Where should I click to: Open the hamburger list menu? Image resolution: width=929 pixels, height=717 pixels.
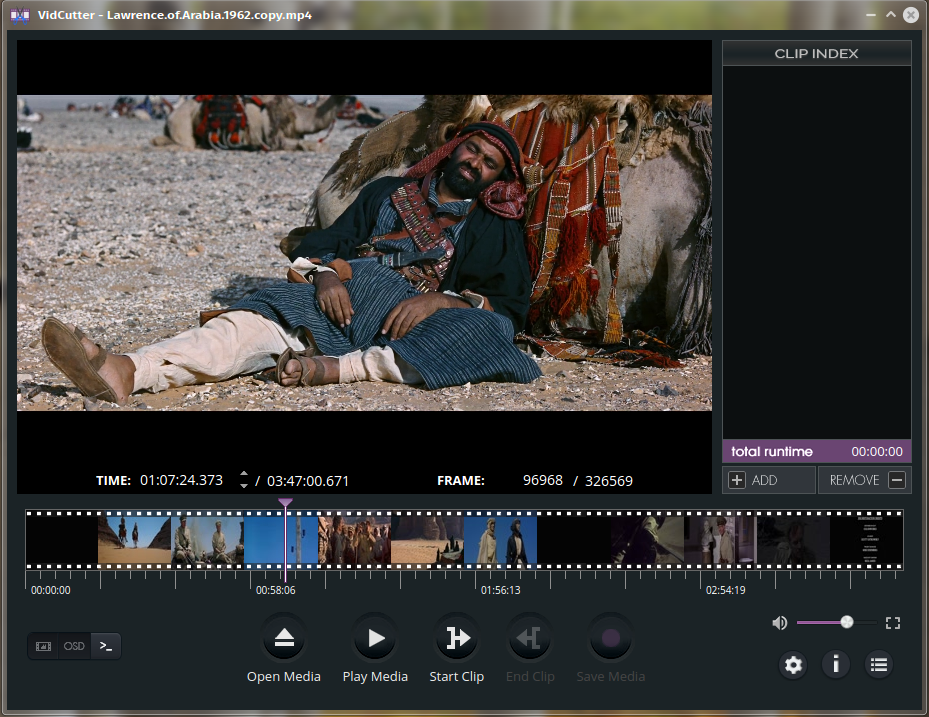[879, 665]
